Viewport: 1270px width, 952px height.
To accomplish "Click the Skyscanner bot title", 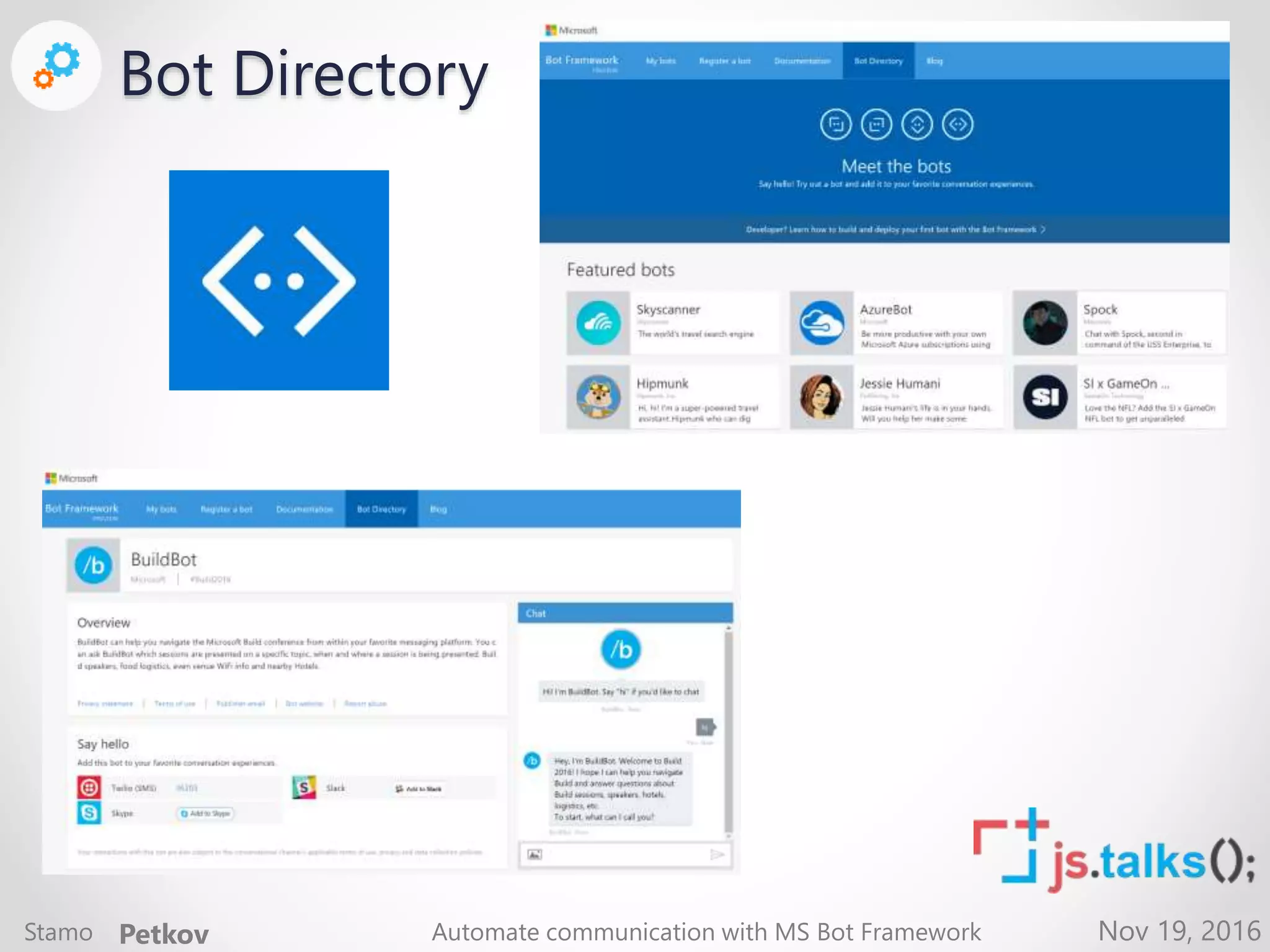I will pyautogui.click(x=668, y=309).
